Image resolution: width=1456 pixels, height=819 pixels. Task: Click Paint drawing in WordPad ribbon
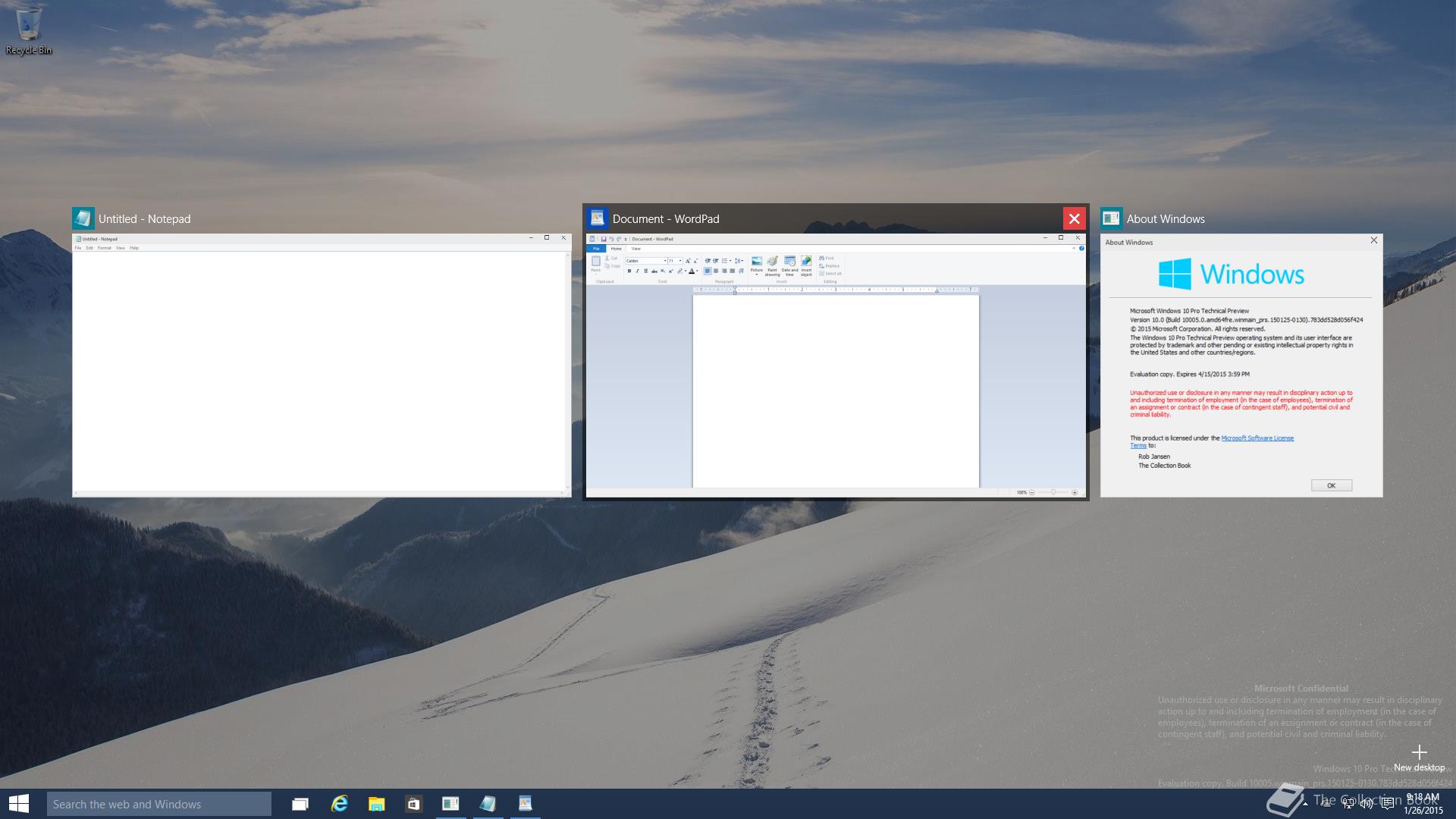click(x=772, y=265)
